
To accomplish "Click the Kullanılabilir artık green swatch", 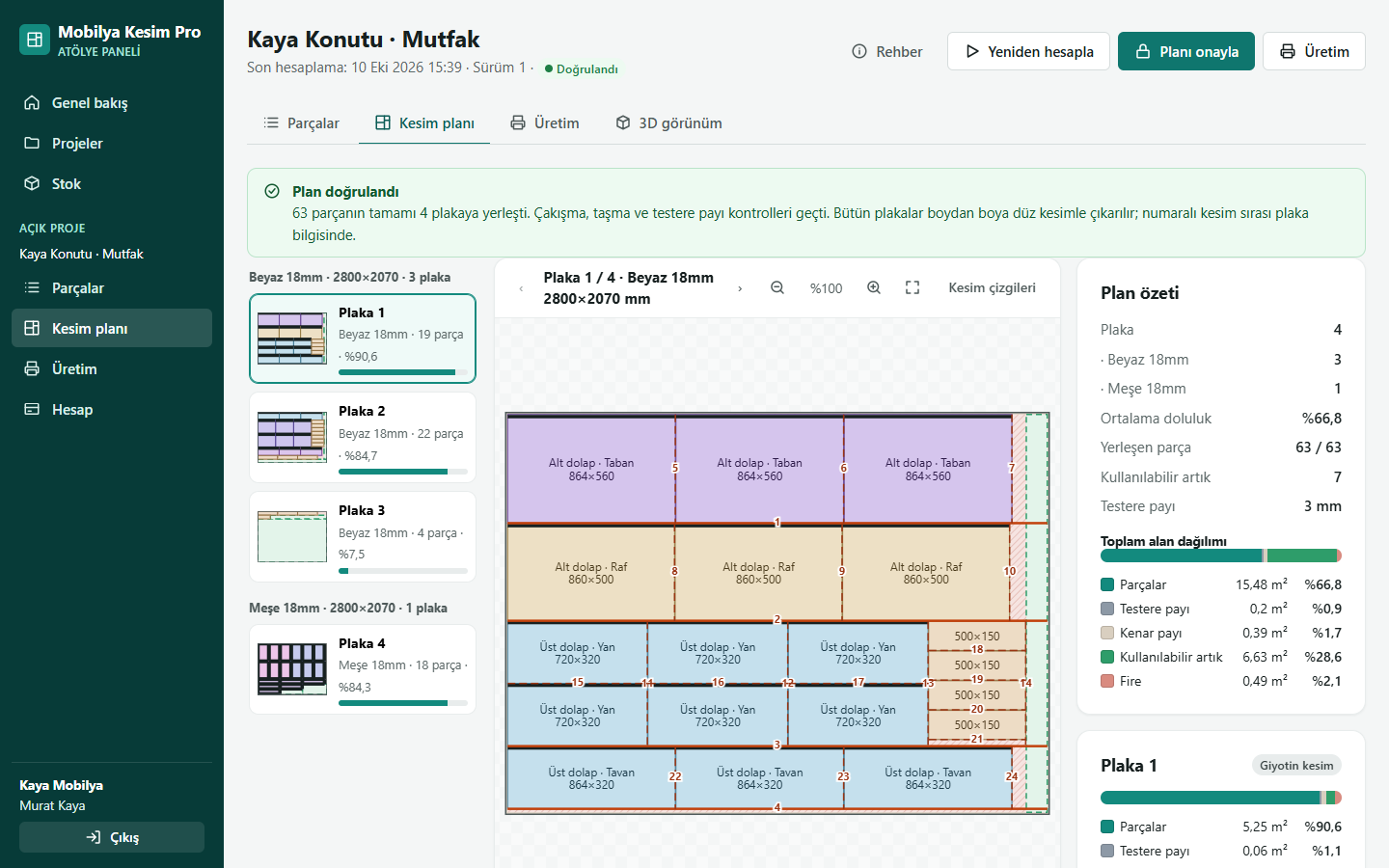I will pyautogui.click(x=1107, y=657).
